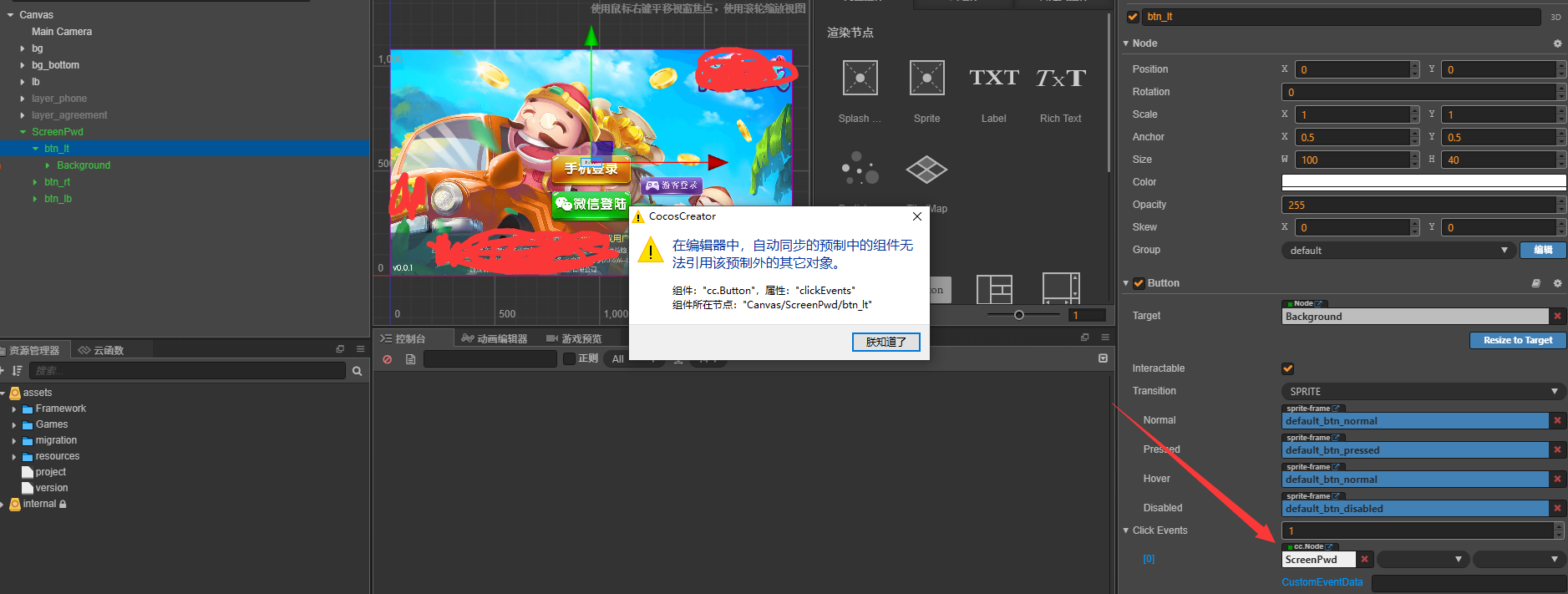Toggle the console regex checkbox
1568x594 pixels.
point(569,358)
